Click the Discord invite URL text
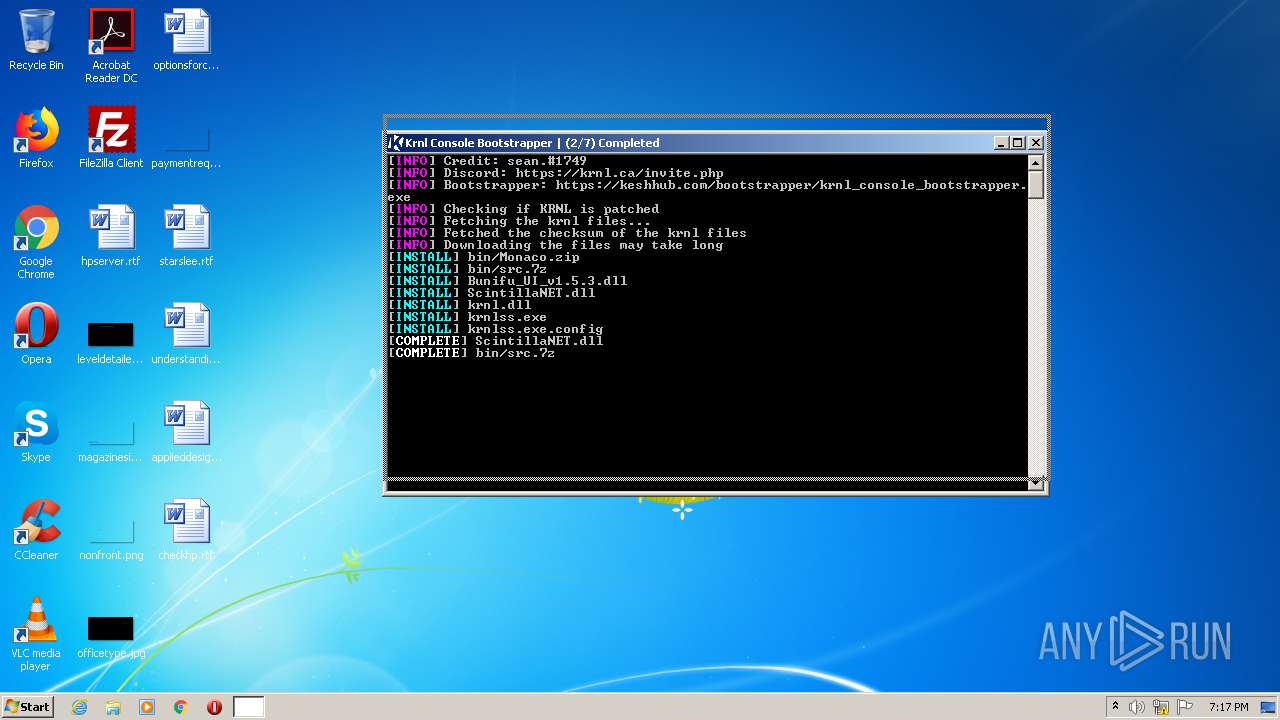1280x720 pixels. 619,173
